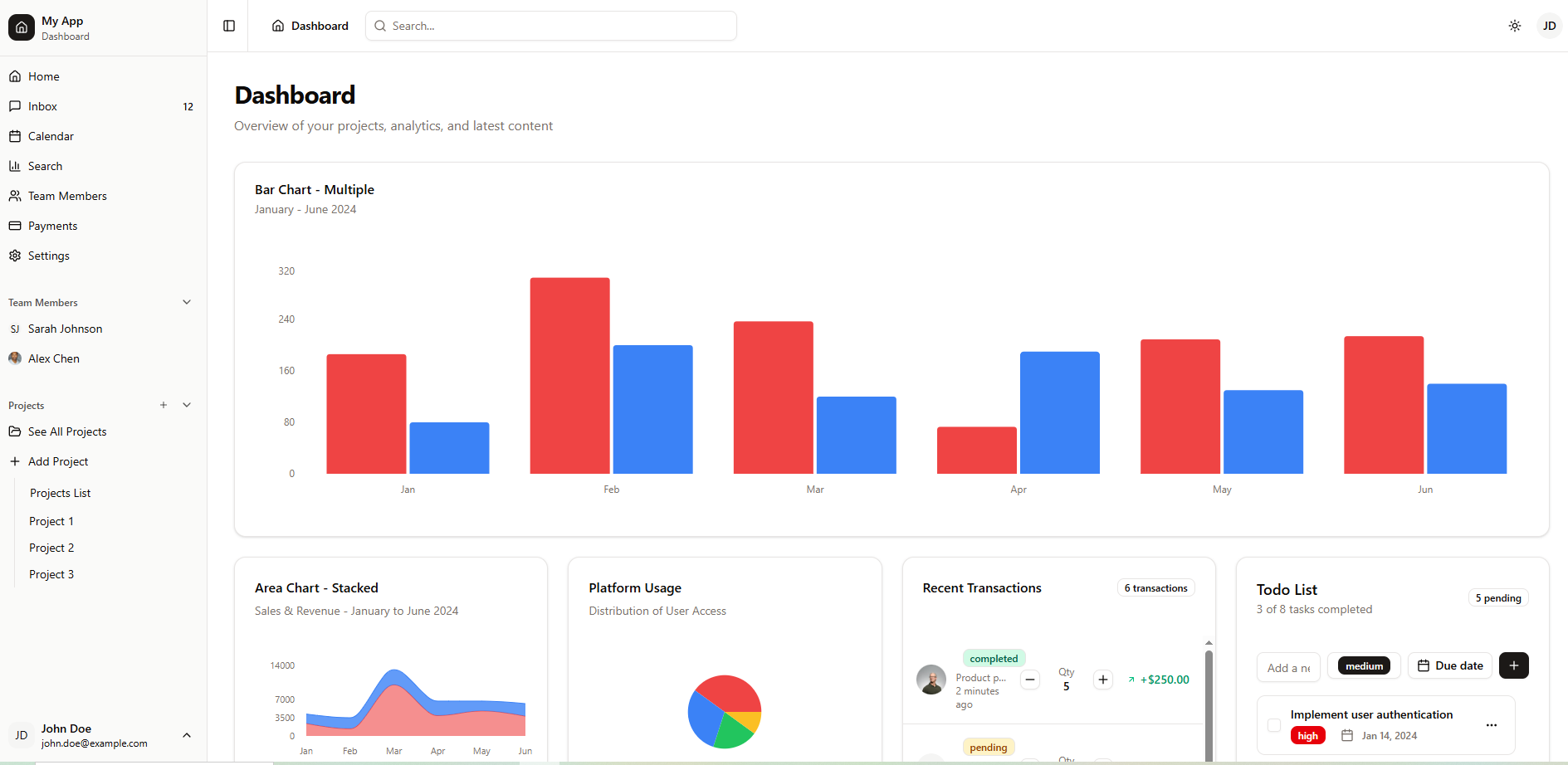This screenshot has width=1568, height=765.
Task: Open Projects List
Action: coord(60,493)
